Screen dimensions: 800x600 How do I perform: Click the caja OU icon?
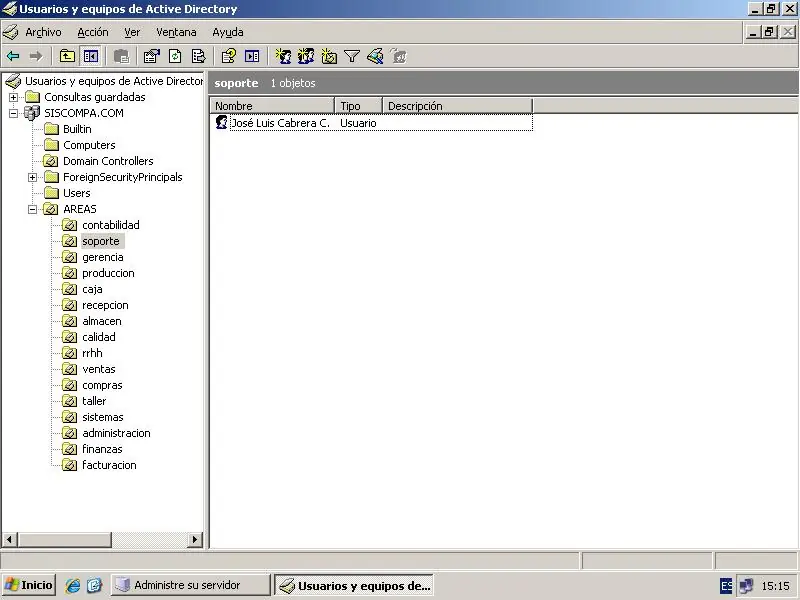[x=69, y=289]
